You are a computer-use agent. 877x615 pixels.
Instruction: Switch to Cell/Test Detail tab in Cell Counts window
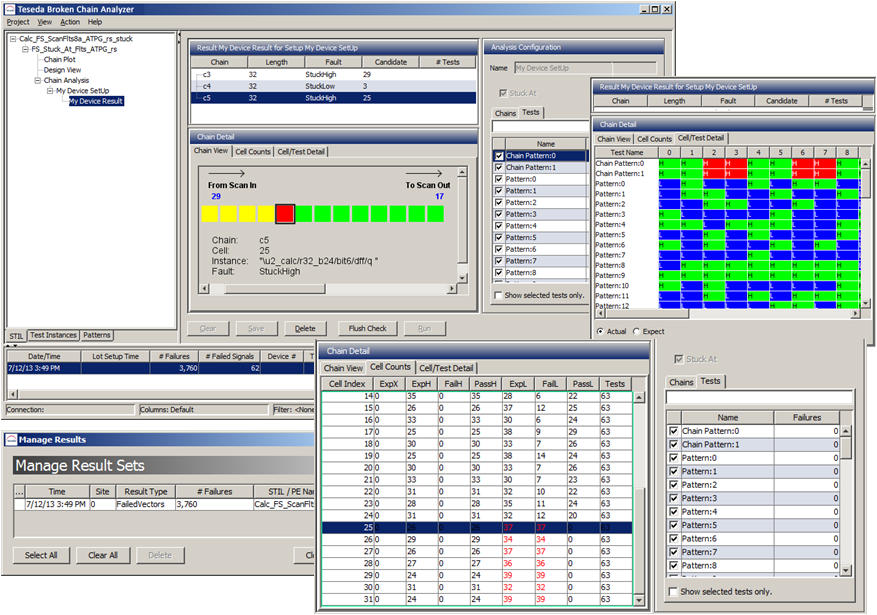click(446, 368)
